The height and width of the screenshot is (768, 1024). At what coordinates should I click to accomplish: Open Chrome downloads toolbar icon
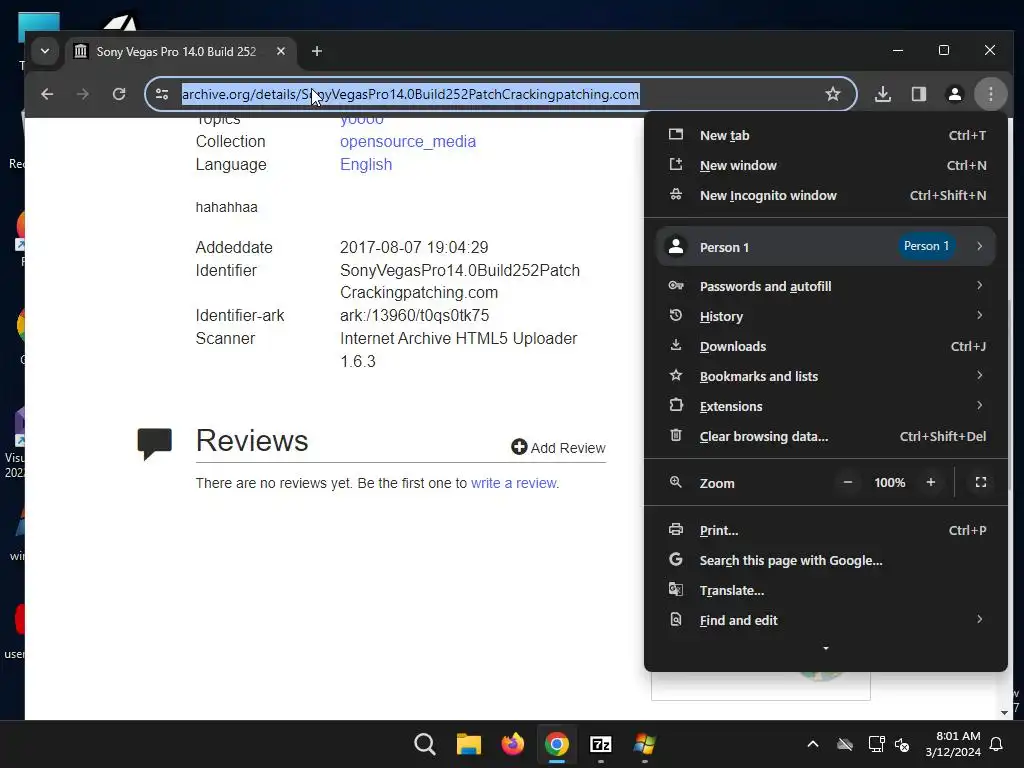tap(883, 94)
